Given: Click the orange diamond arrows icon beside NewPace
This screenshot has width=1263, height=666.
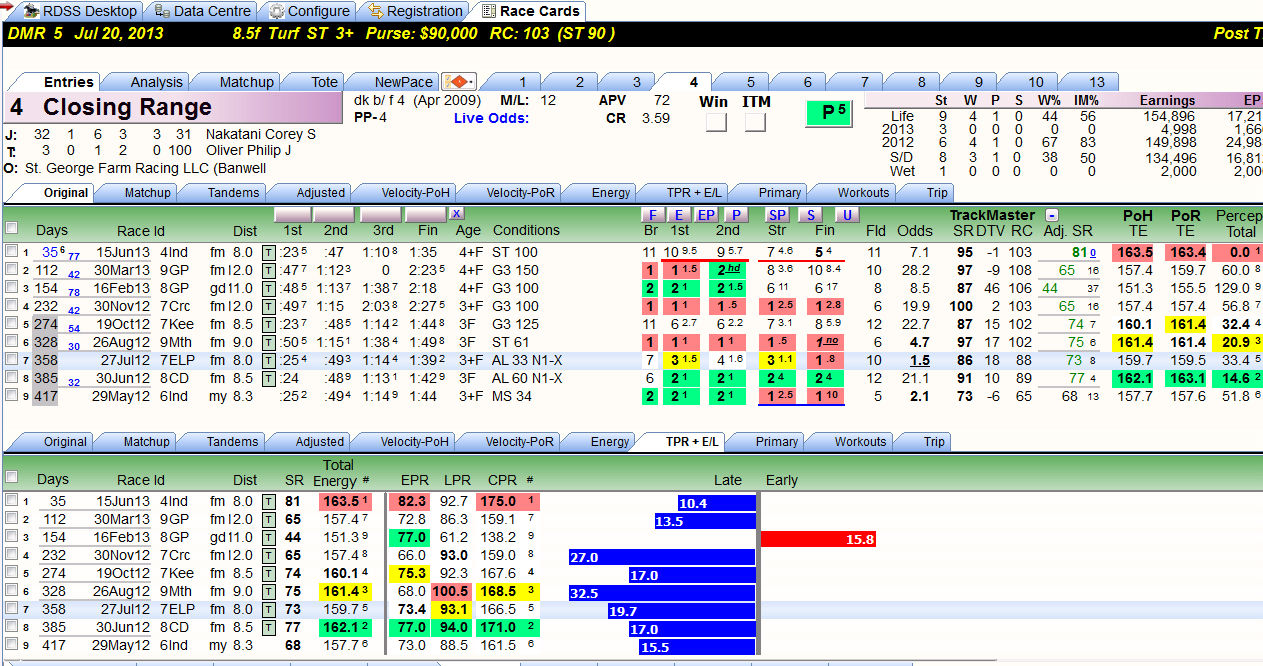Looking at the screenshot, I should (460, 82).
